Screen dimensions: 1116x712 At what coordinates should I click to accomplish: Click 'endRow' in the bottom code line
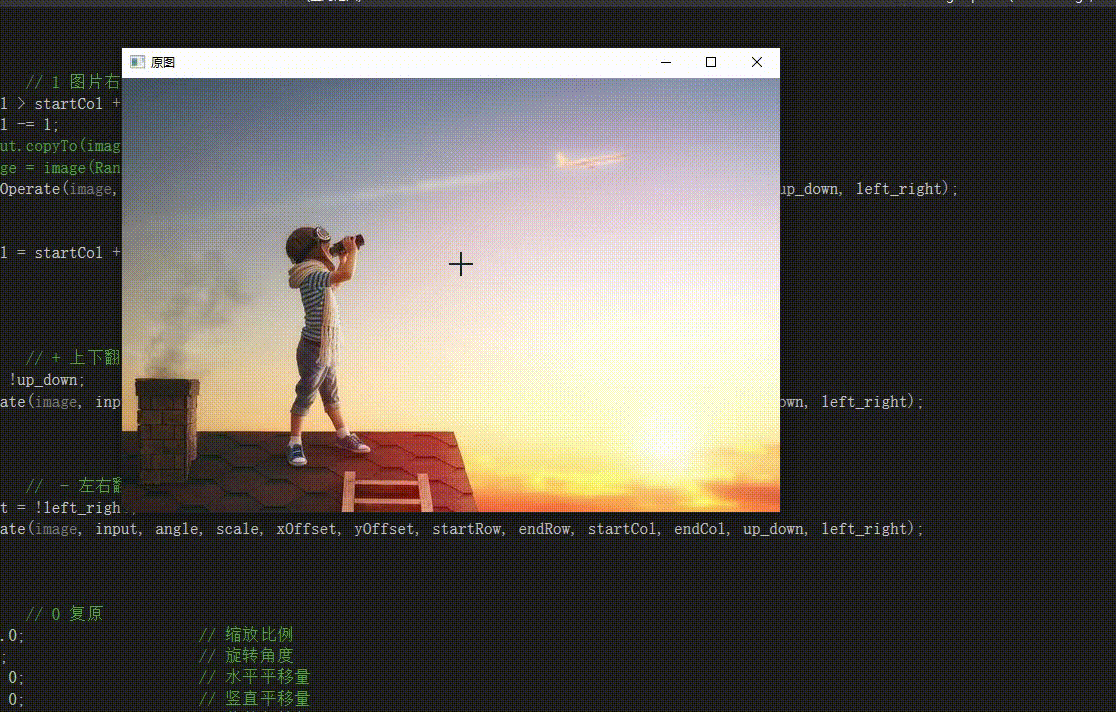point(544,529)
